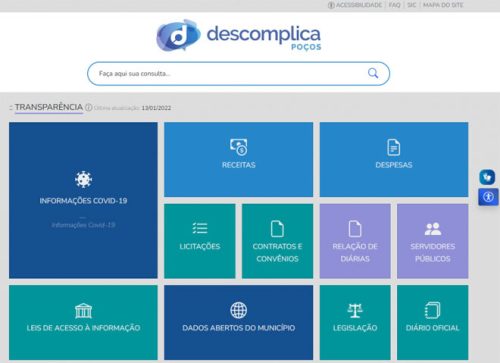
Task: Click the magnifying glass search icon
Action: 373,73
